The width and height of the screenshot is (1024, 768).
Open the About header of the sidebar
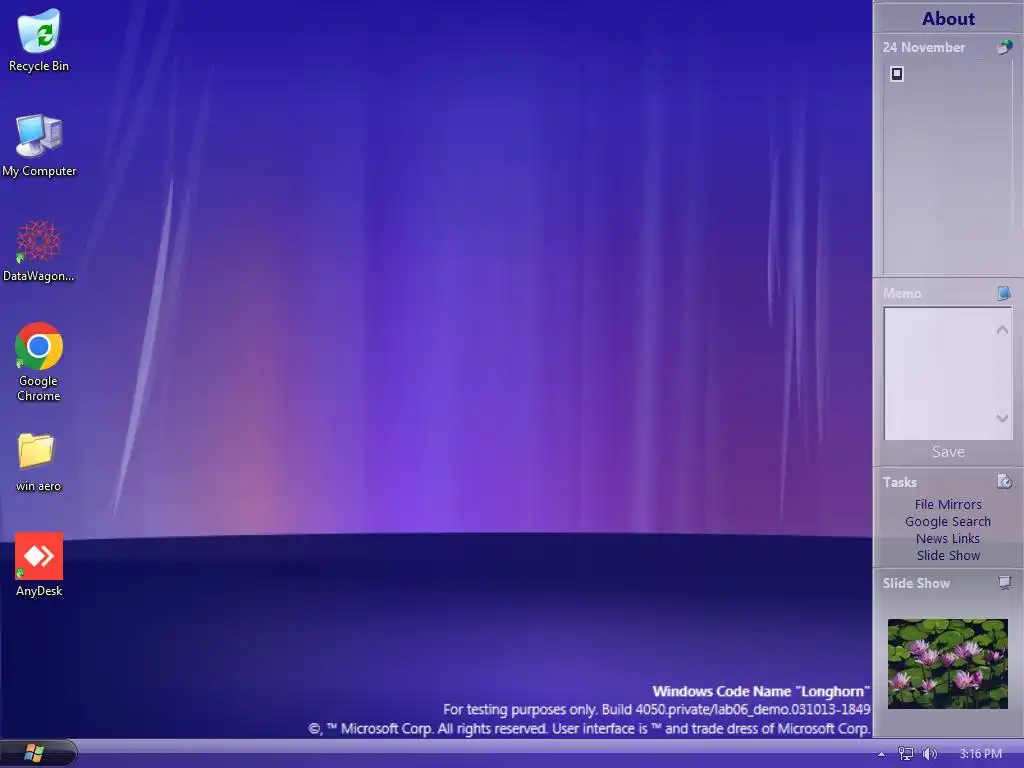click(948, 18)
